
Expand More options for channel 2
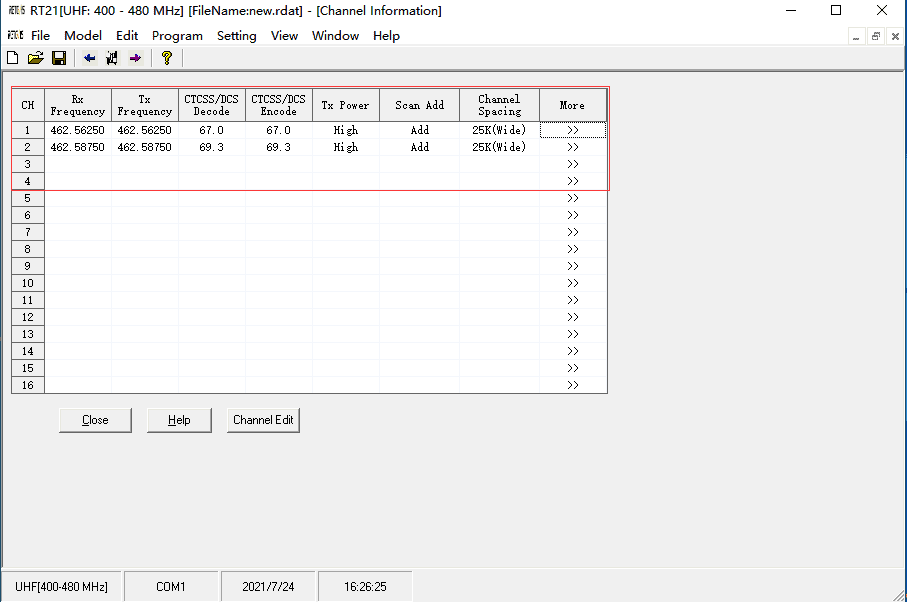(573, 147)
